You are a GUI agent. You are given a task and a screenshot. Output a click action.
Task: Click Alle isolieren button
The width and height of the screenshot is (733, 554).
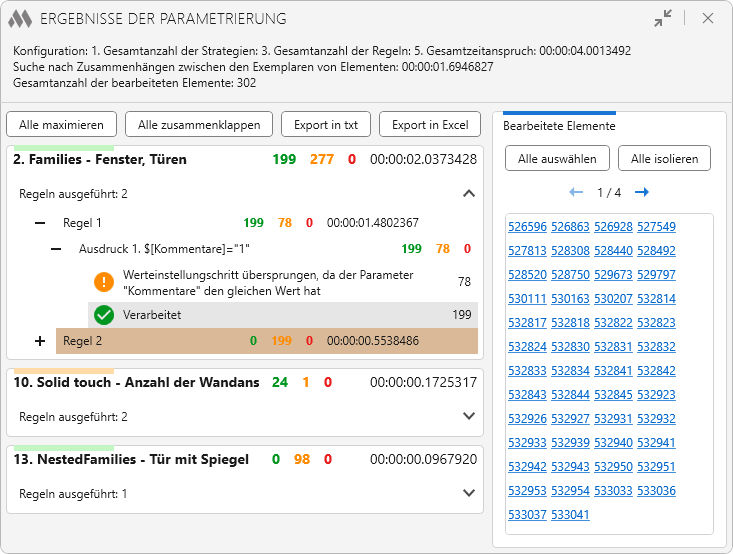click(x=664, y=158)
